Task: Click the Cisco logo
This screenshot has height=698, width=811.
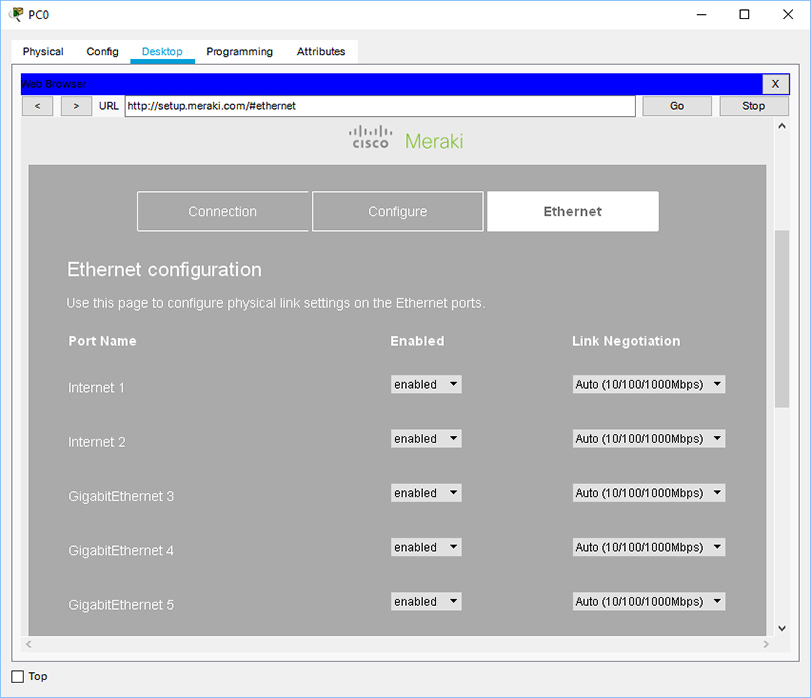Action: [x=370, y=138]
